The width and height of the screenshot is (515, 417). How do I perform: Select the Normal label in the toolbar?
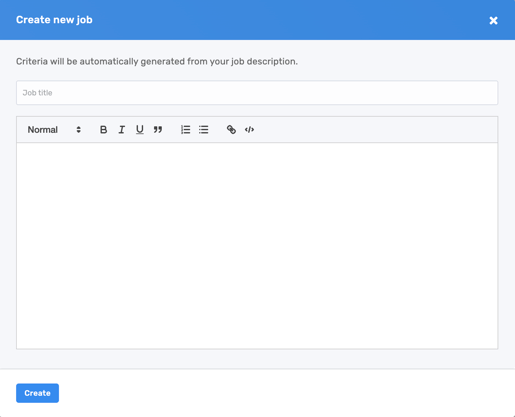click(43, 130)
